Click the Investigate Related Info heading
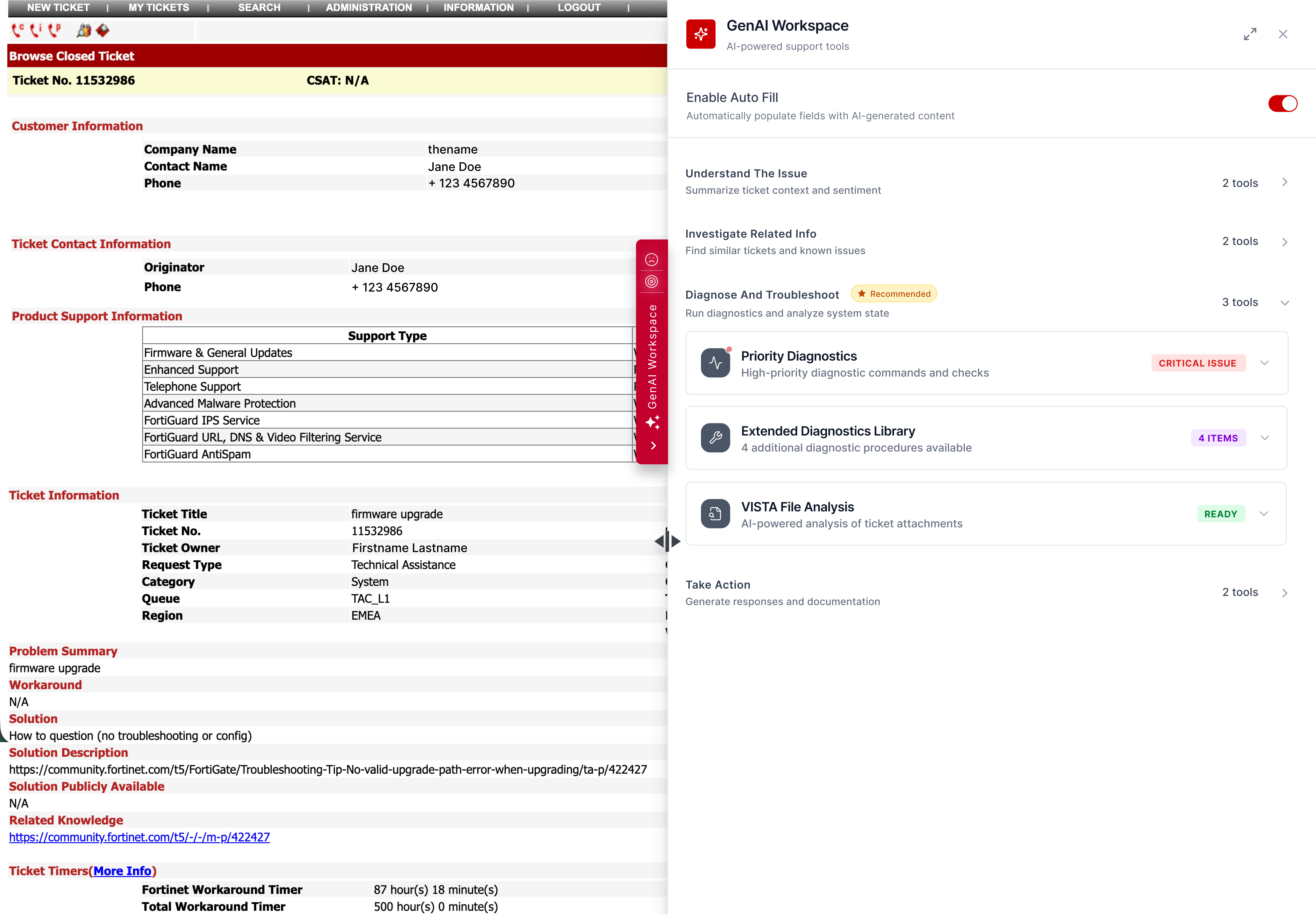 (x=751, y=234)
